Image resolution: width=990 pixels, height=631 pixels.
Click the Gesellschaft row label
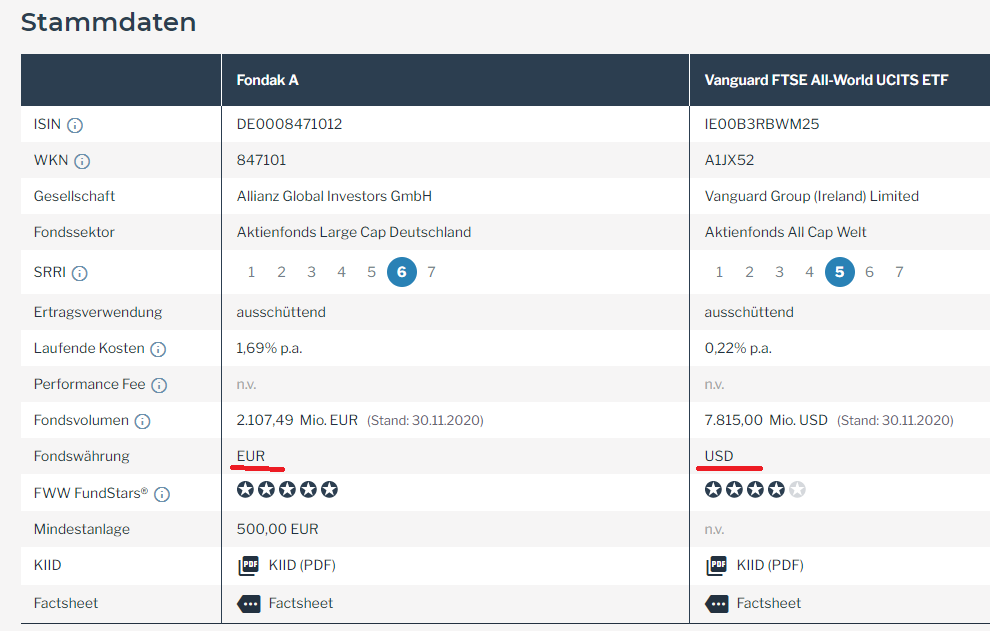click(74, 196)
